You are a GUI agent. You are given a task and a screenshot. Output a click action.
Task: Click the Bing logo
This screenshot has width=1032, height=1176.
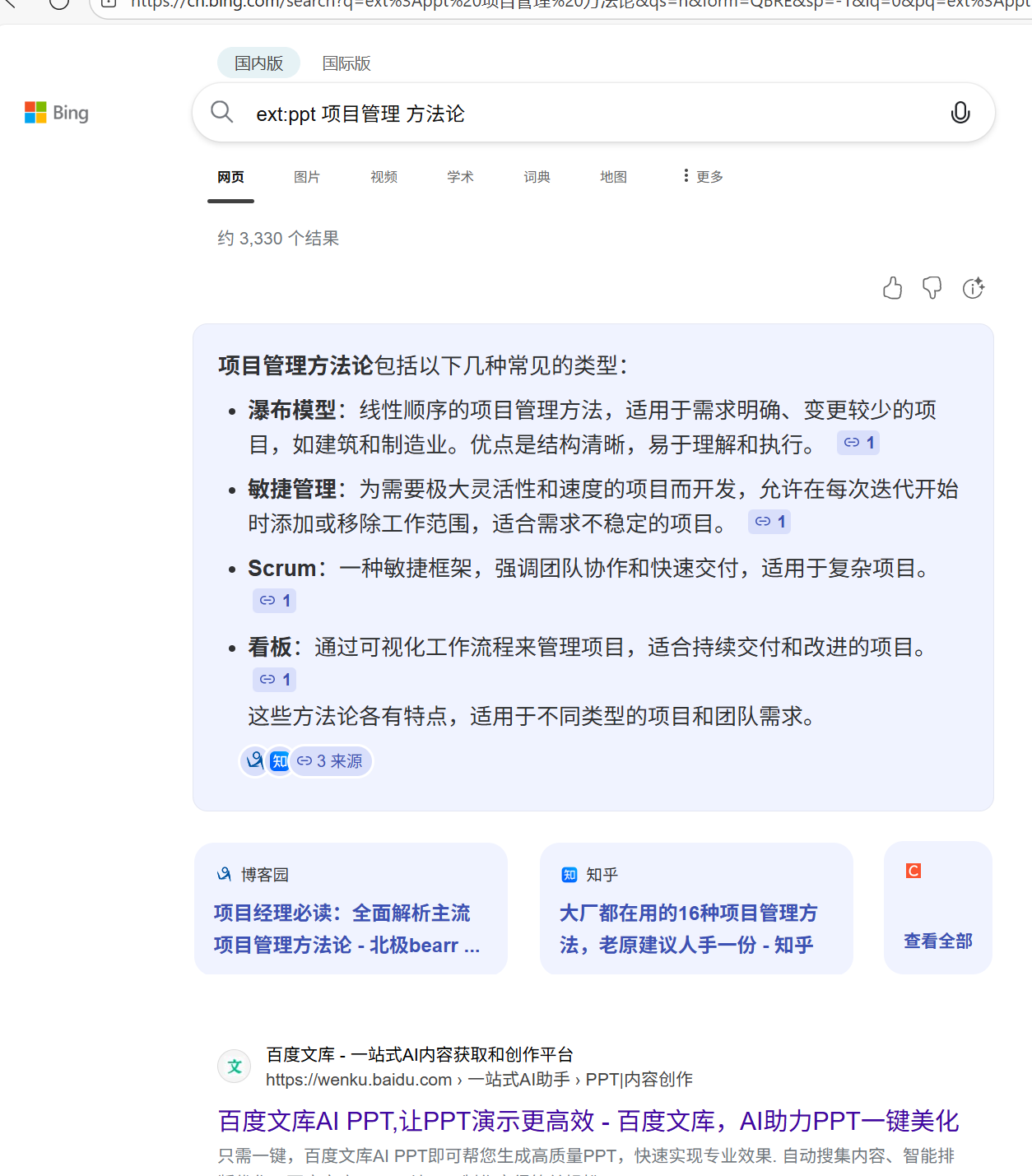(x=57, y=113)
